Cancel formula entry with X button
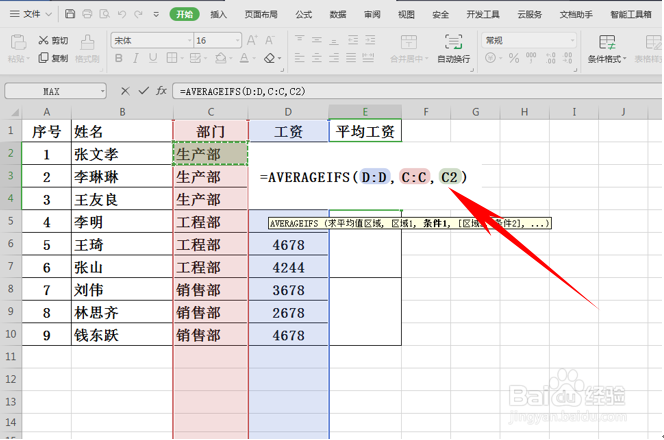Image resolution: width=664 pixels, height=440 pixels. coord(125,91)
